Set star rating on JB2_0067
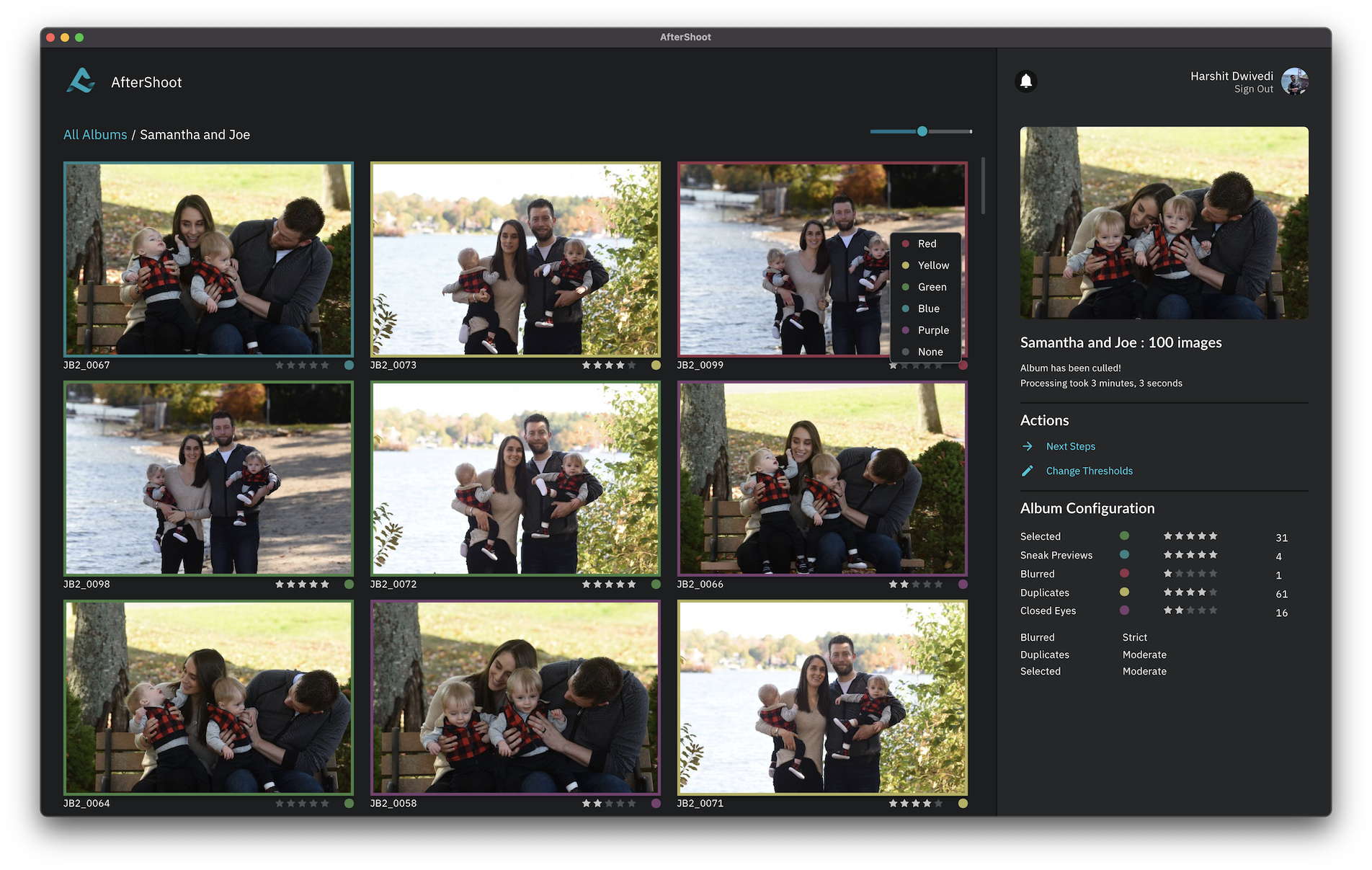This screenshot has width=1372, height=870. tap(302, 365)
